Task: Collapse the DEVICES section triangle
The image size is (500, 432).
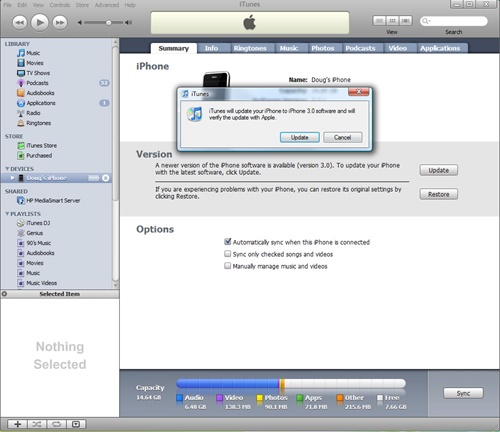Action: click(x=7, y=169)
